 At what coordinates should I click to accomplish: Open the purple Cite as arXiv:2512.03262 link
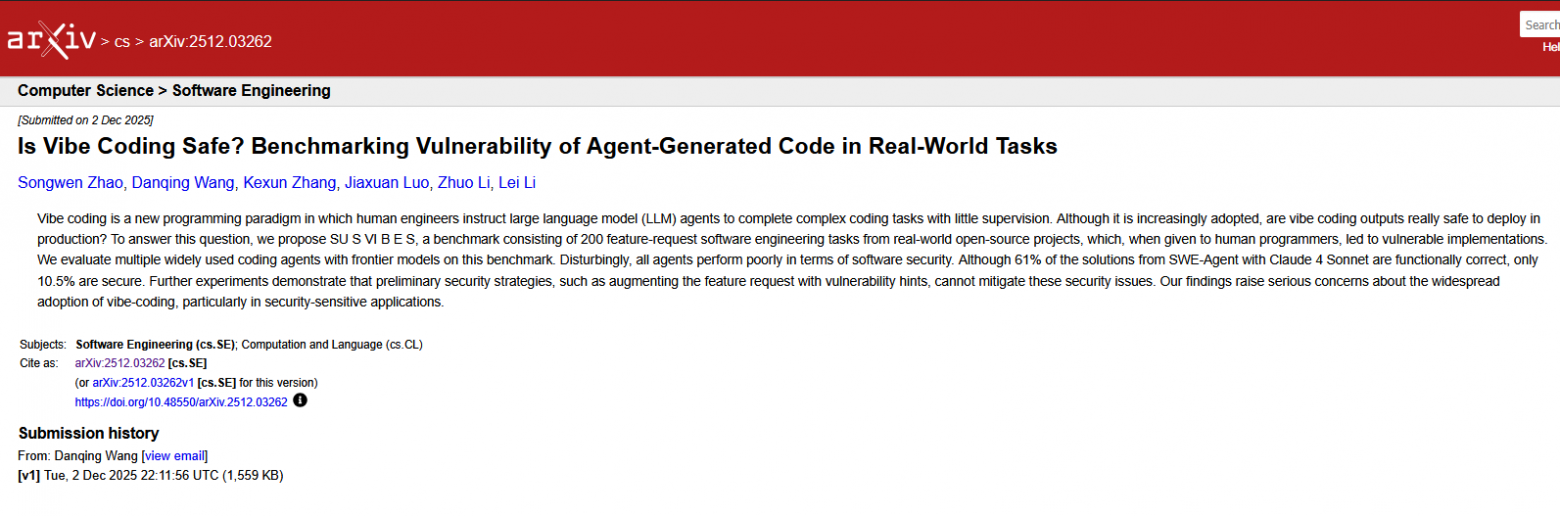coord(120,363)
